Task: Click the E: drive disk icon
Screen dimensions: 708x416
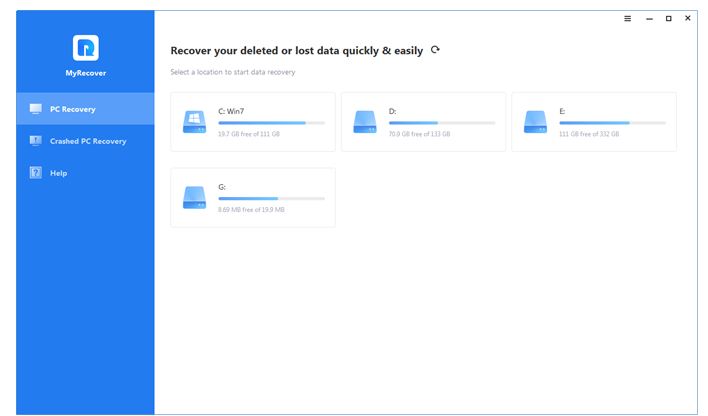Action: 535,122
